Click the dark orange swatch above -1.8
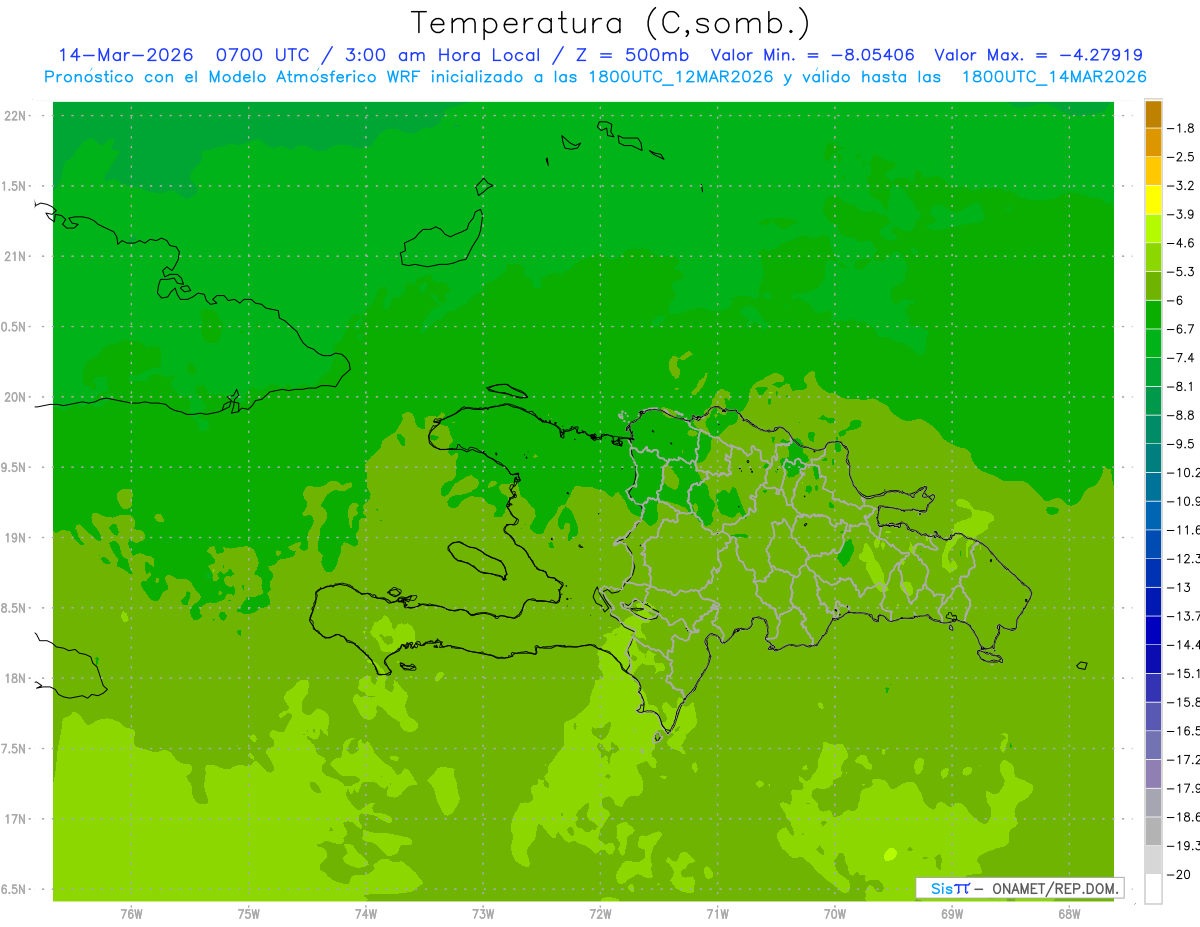 [1153, 114]
